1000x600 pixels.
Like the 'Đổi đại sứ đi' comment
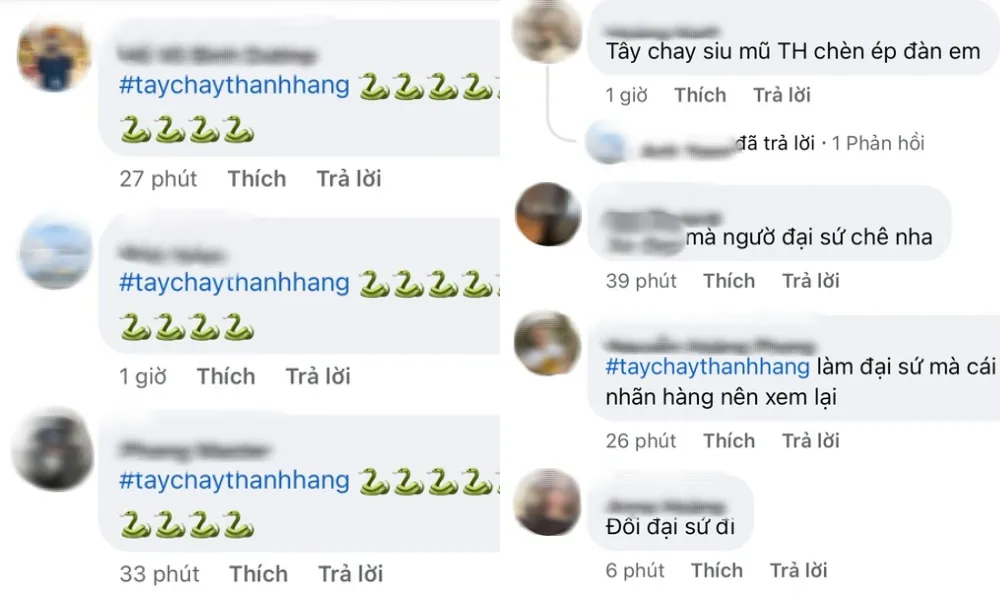[717, 570]
